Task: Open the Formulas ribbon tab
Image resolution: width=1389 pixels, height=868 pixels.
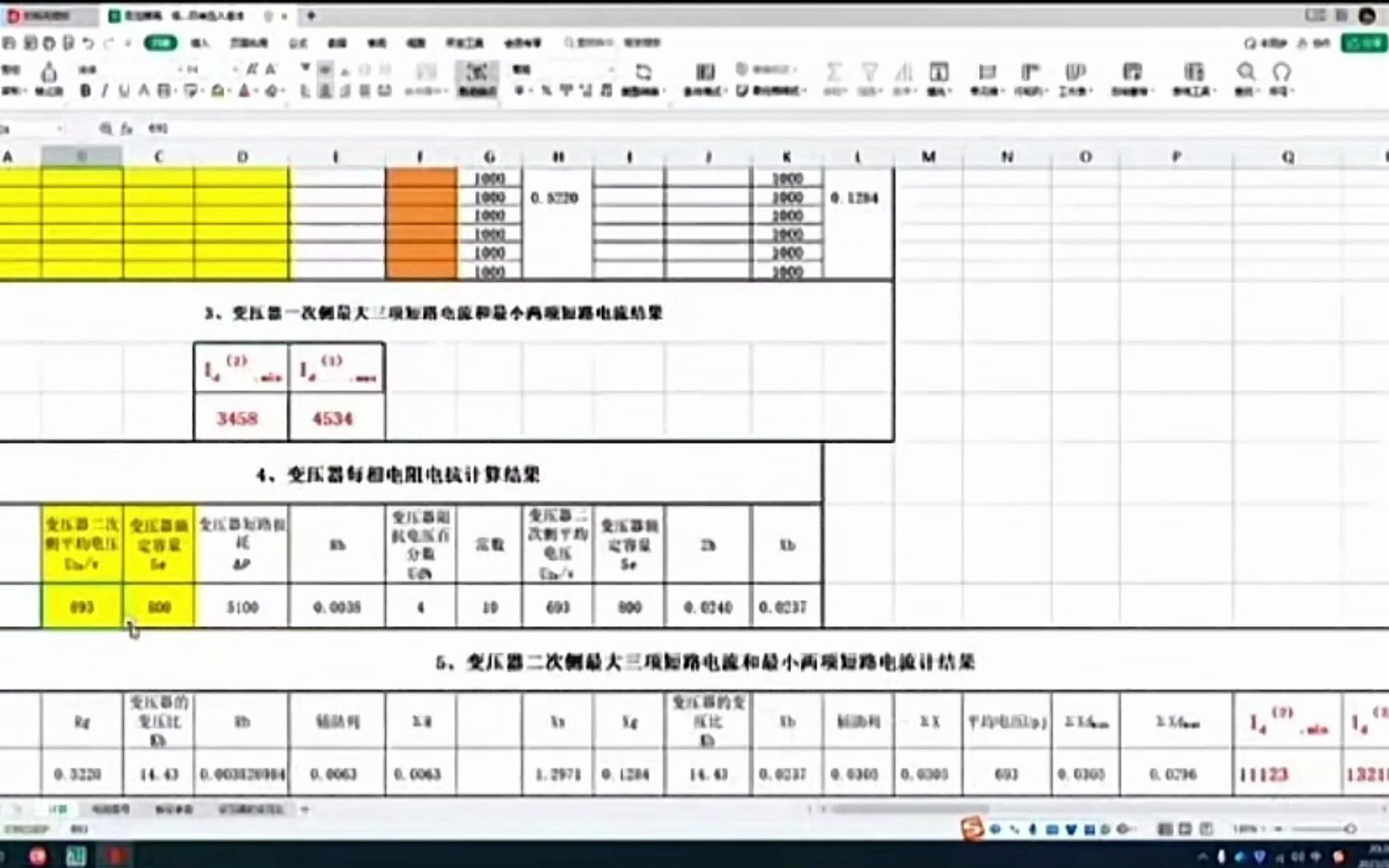Action: 298,43
